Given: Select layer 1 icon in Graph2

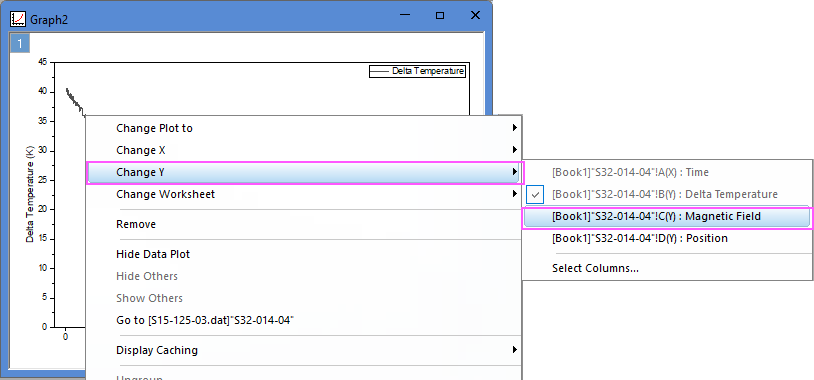Looking at the screenshot, I should 20,44.
